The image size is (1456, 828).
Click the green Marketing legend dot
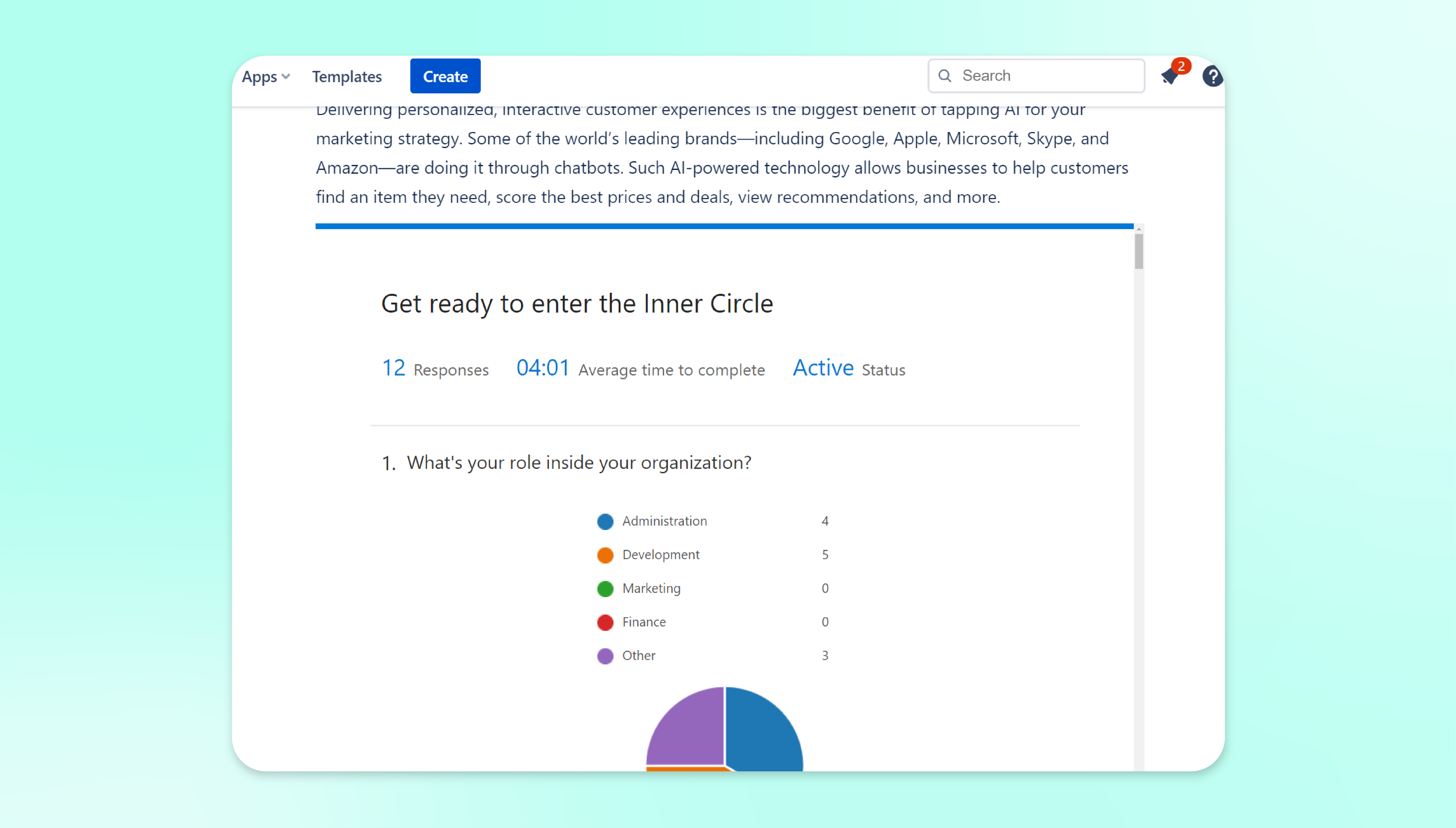click(605, 588)
